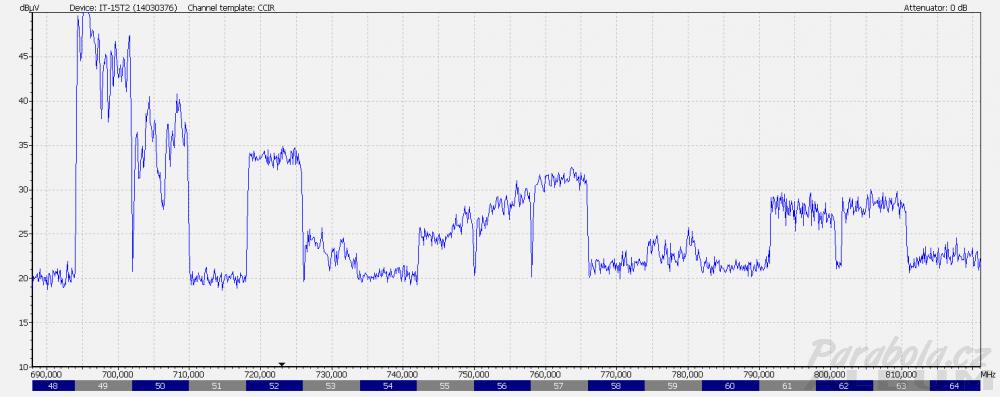
Task: Select channel 55 block in channel bar
Action: (x=445, y=386)
